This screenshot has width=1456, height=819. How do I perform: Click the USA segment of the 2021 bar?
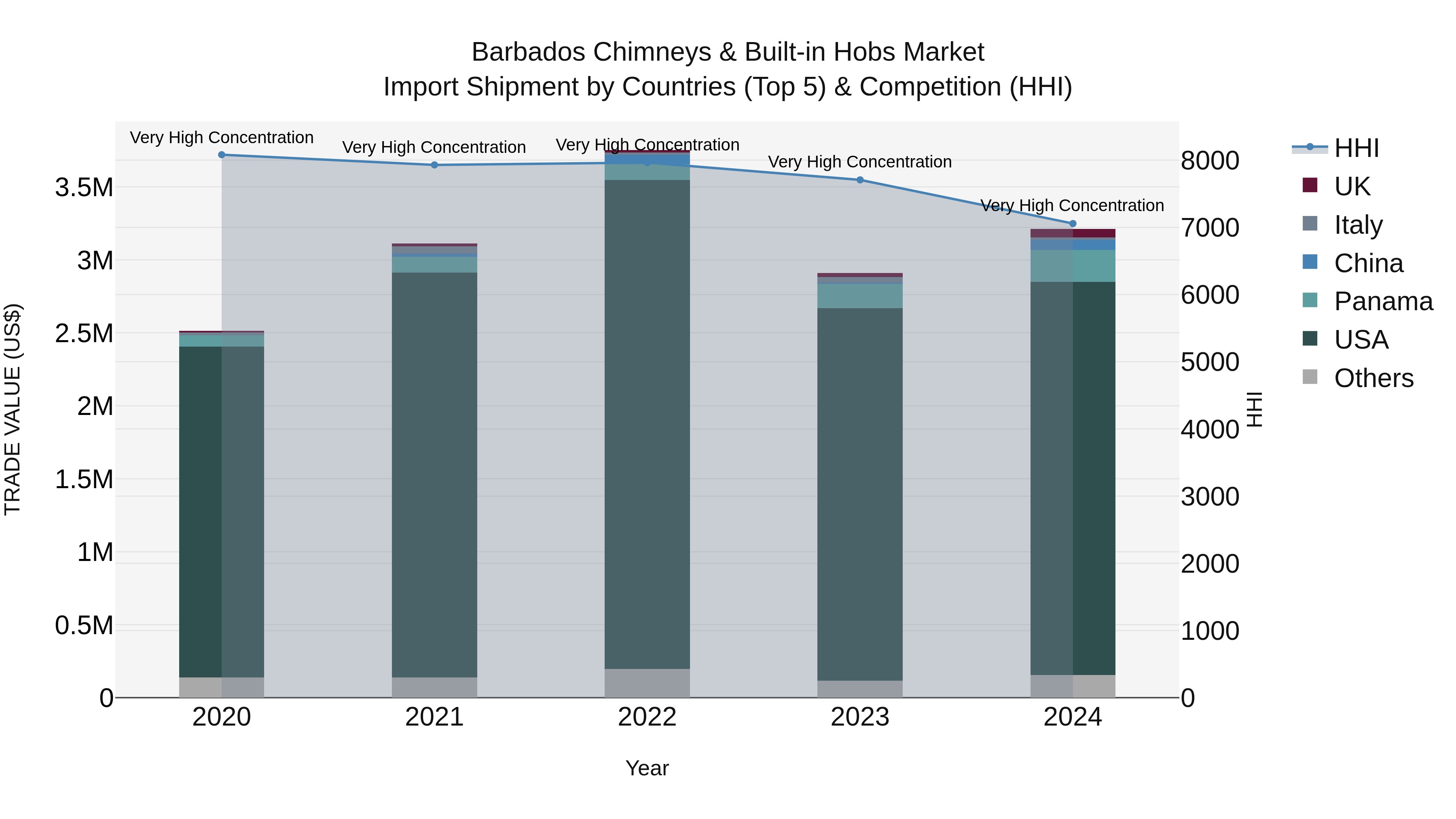click(435, 475)
